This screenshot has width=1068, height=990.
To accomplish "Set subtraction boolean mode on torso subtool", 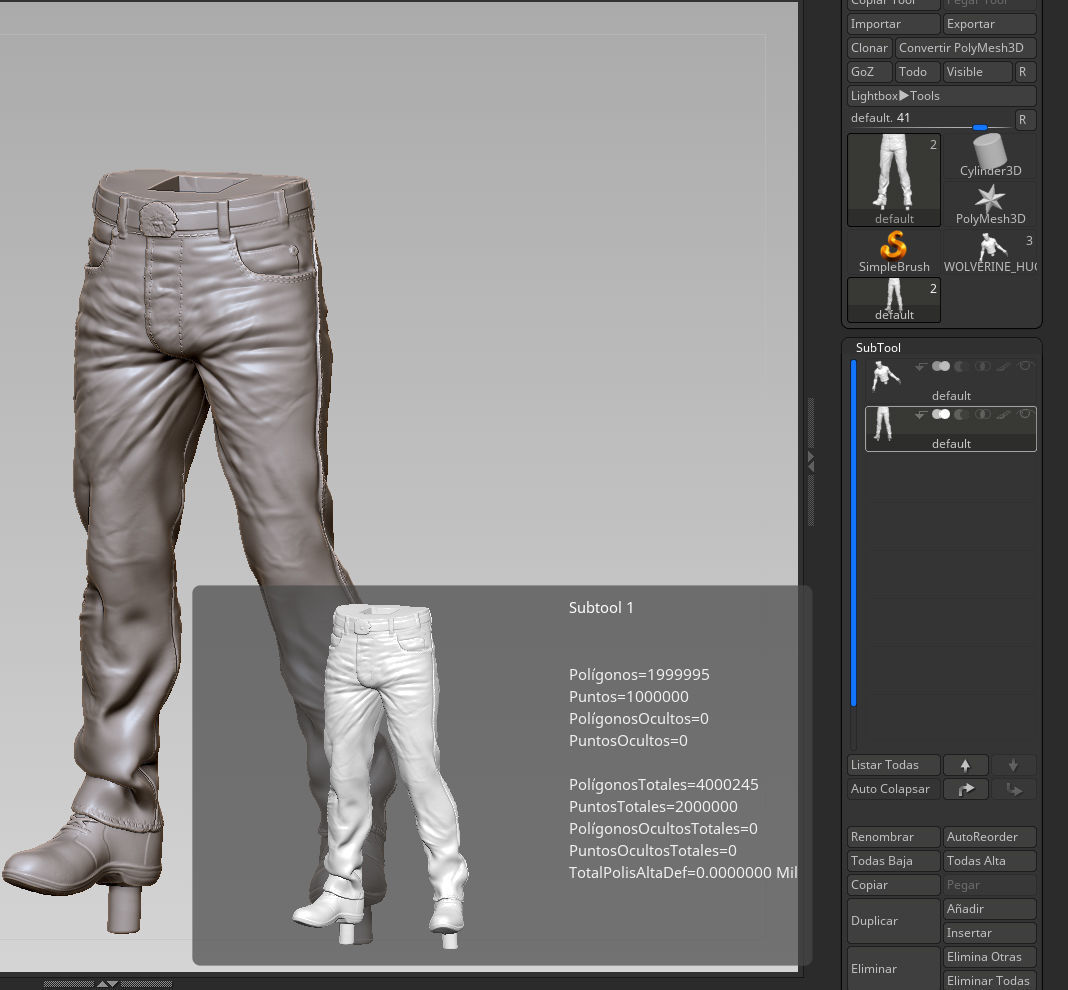I will point(961,367).
